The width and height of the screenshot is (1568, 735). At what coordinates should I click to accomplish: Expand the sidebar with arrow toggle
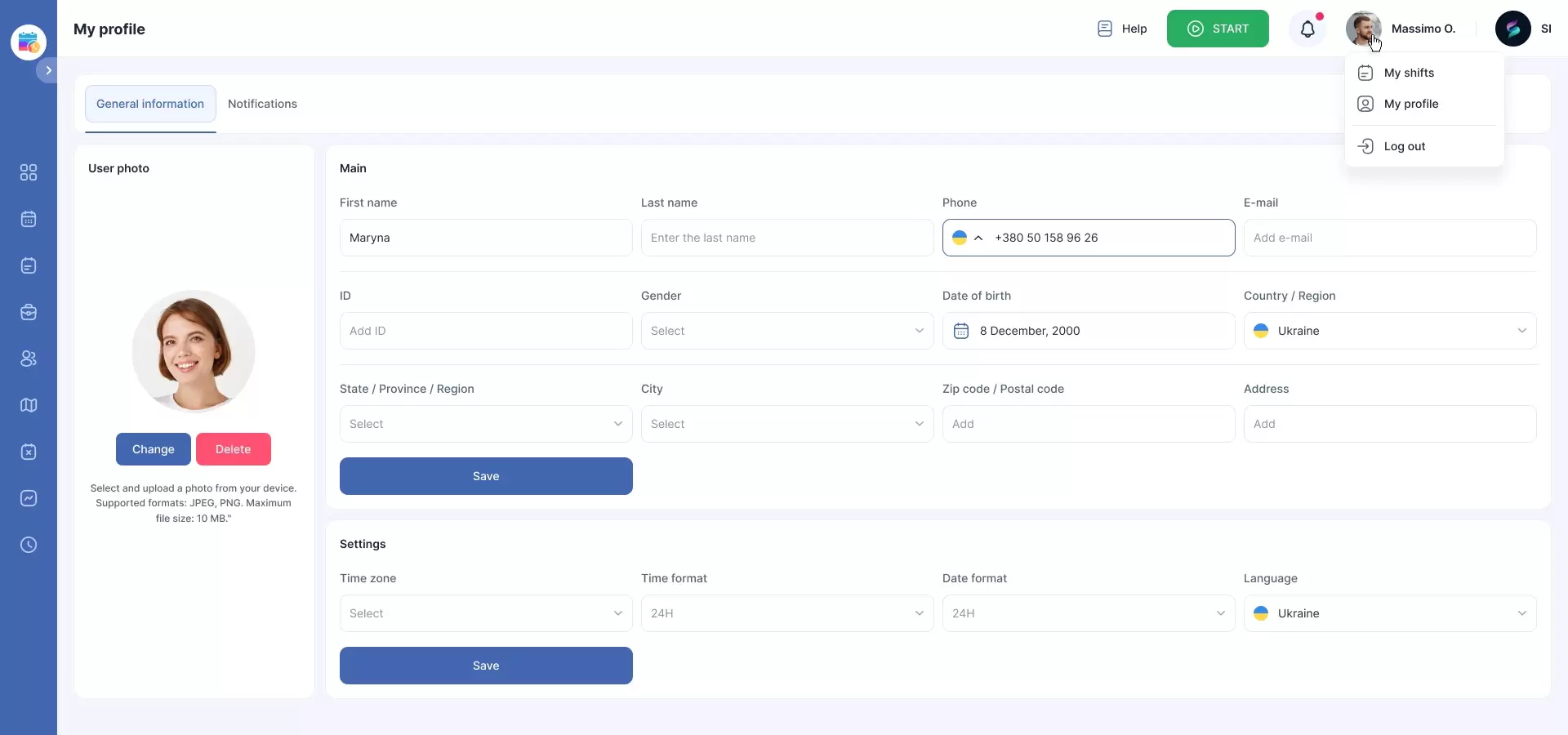click(x=48, y=70)
